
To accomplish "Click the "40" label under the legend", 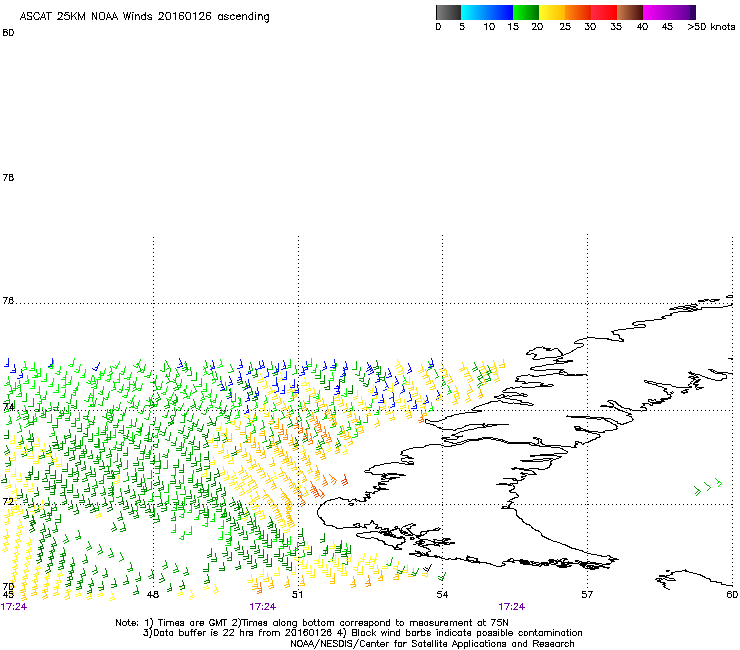I will [642, 27].
